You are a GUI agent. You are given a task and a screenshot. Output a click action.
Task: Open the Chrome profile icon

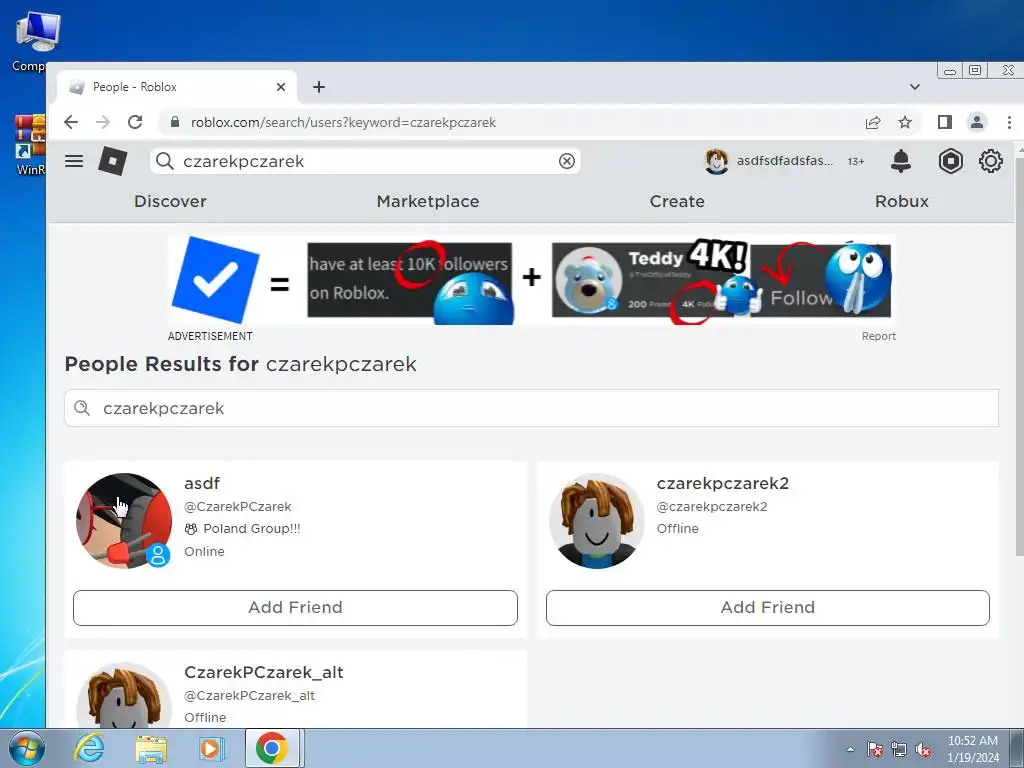[x=976, y=122]
